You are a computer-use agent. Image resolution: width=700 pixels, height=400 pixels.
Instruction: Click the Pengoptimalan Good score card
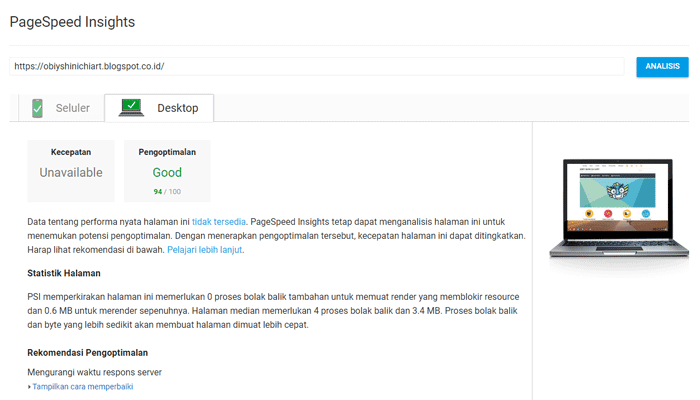167,171
